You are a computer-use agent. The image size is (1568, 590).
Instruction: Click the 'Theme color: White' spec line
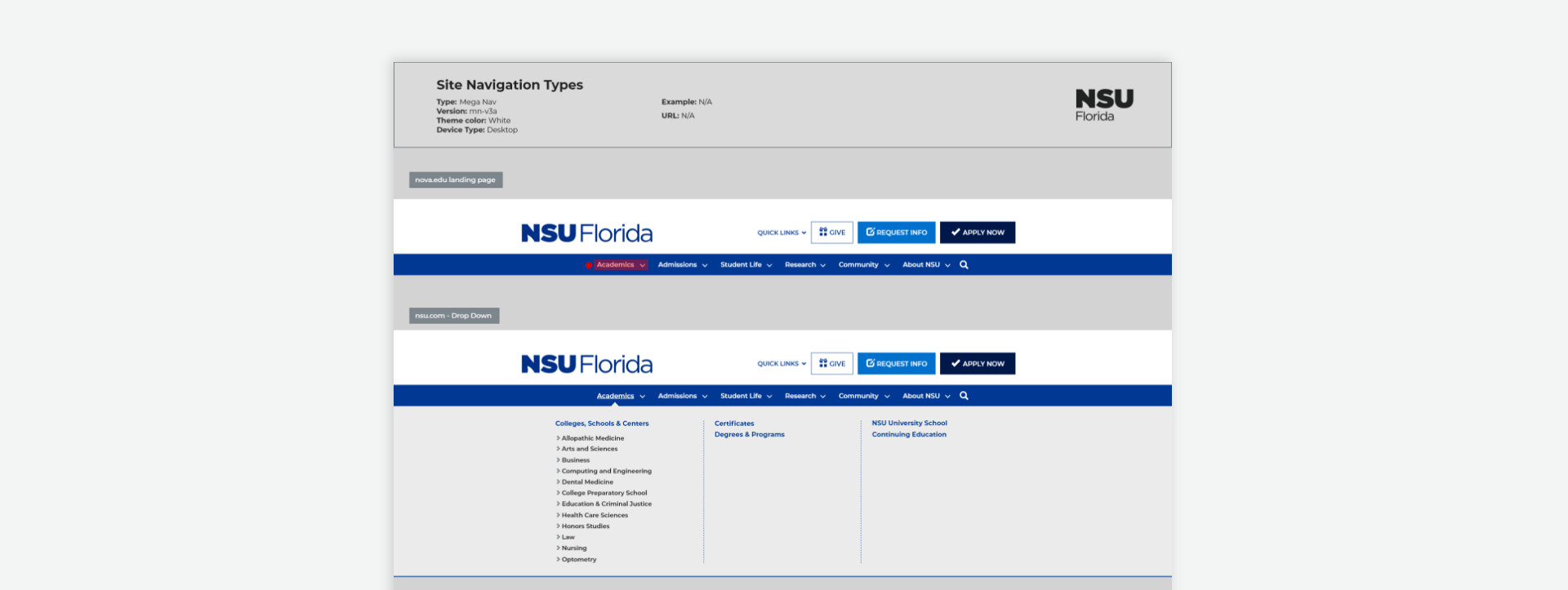pos(474,120)
